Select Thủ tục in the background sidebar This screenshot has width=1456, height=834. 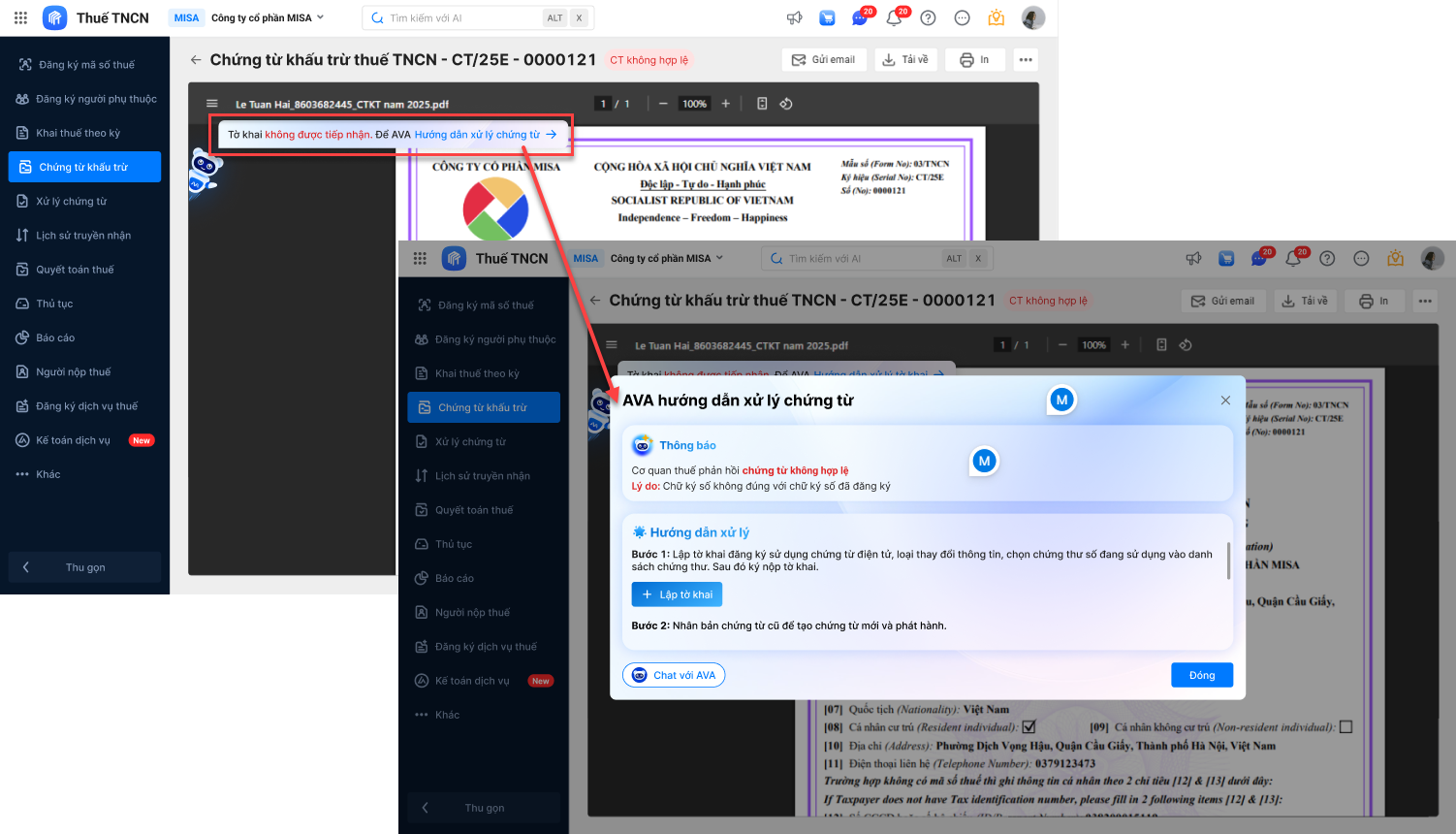coord(84,304)
